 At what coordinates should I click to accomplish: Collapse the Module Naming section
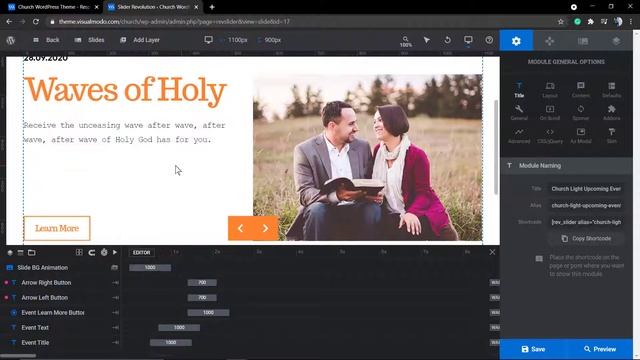click(567, 166)
